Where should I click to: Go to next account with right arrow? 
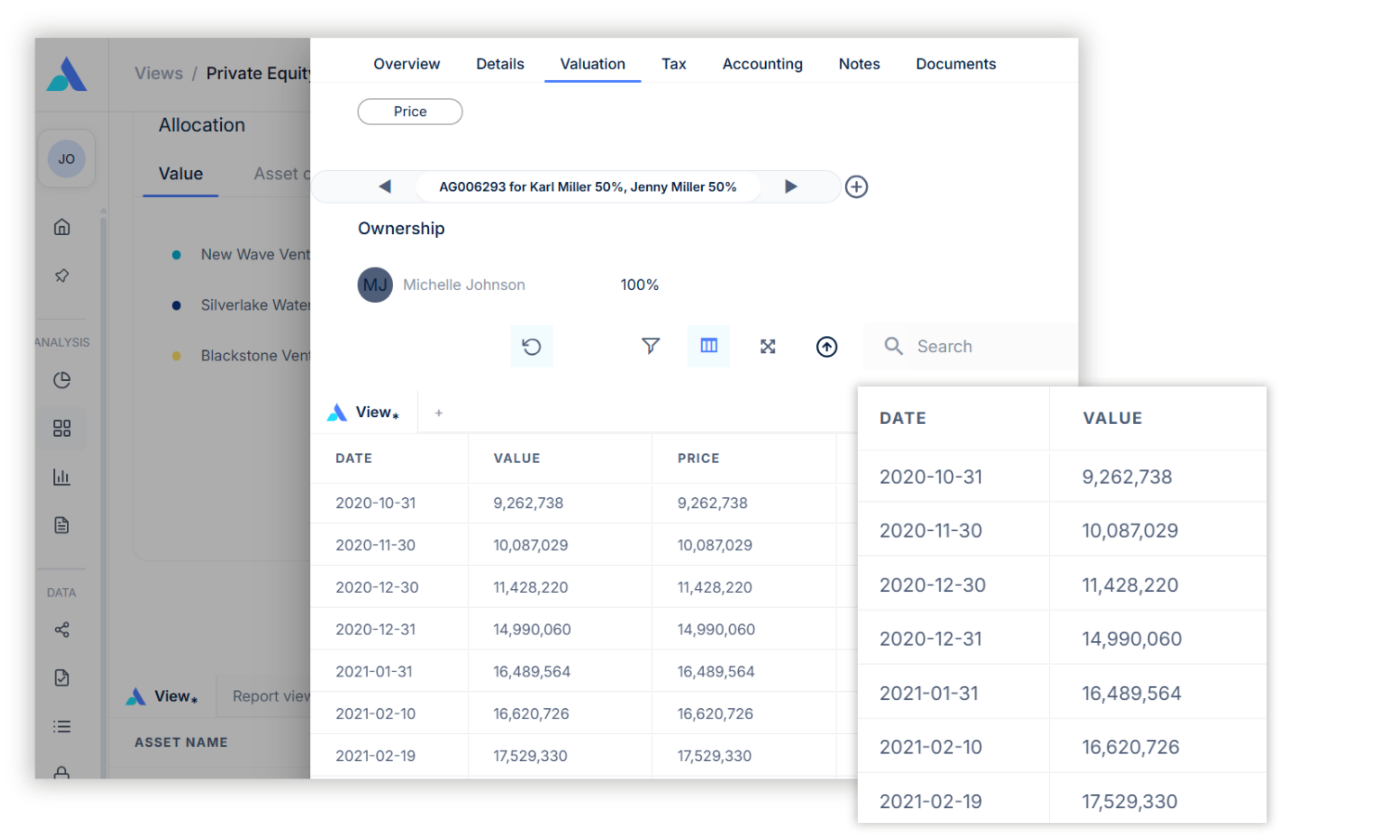pos(791,186)
